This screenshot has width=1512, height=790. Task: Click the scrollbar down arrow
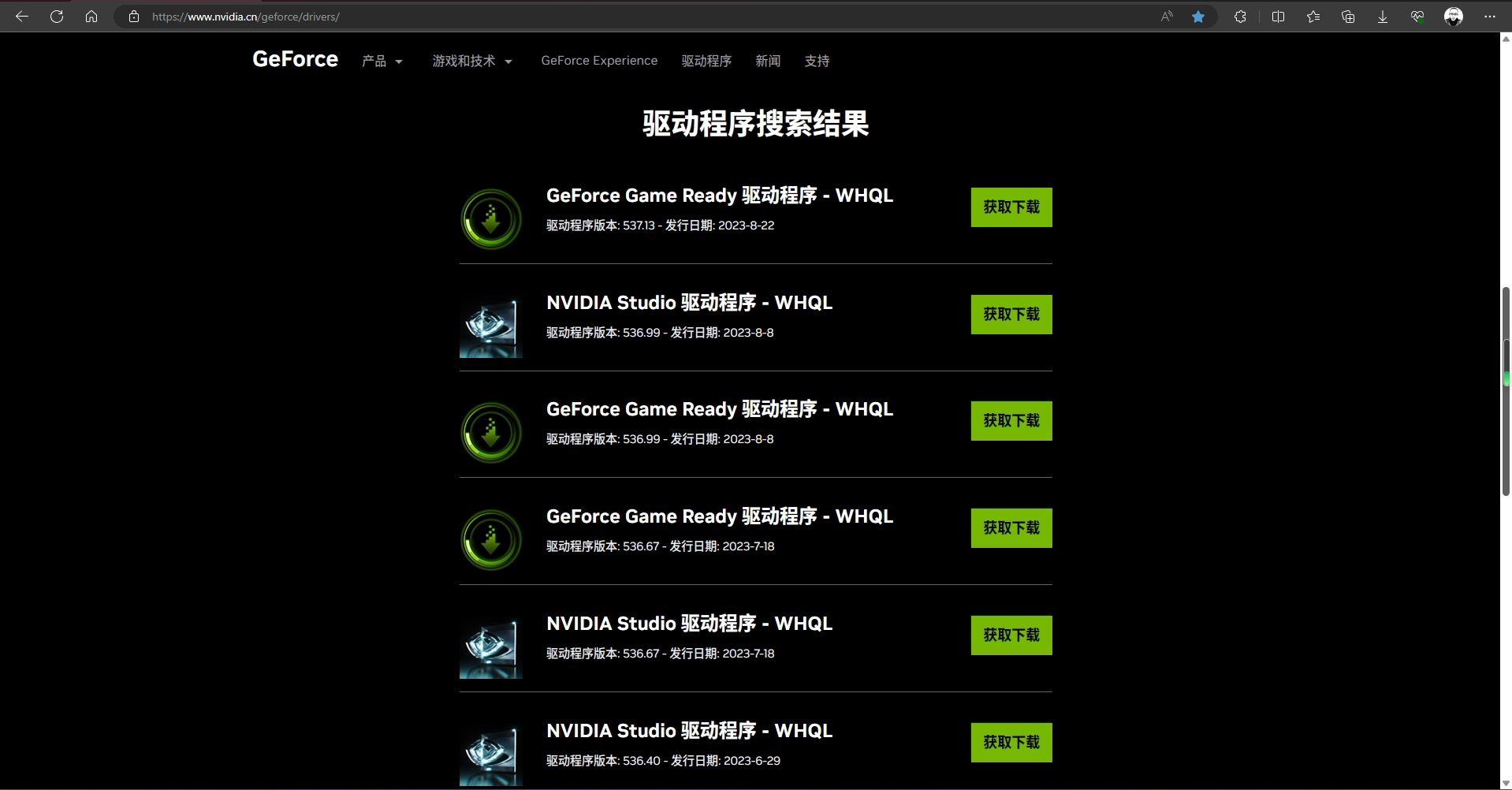tap(1506, 784)
